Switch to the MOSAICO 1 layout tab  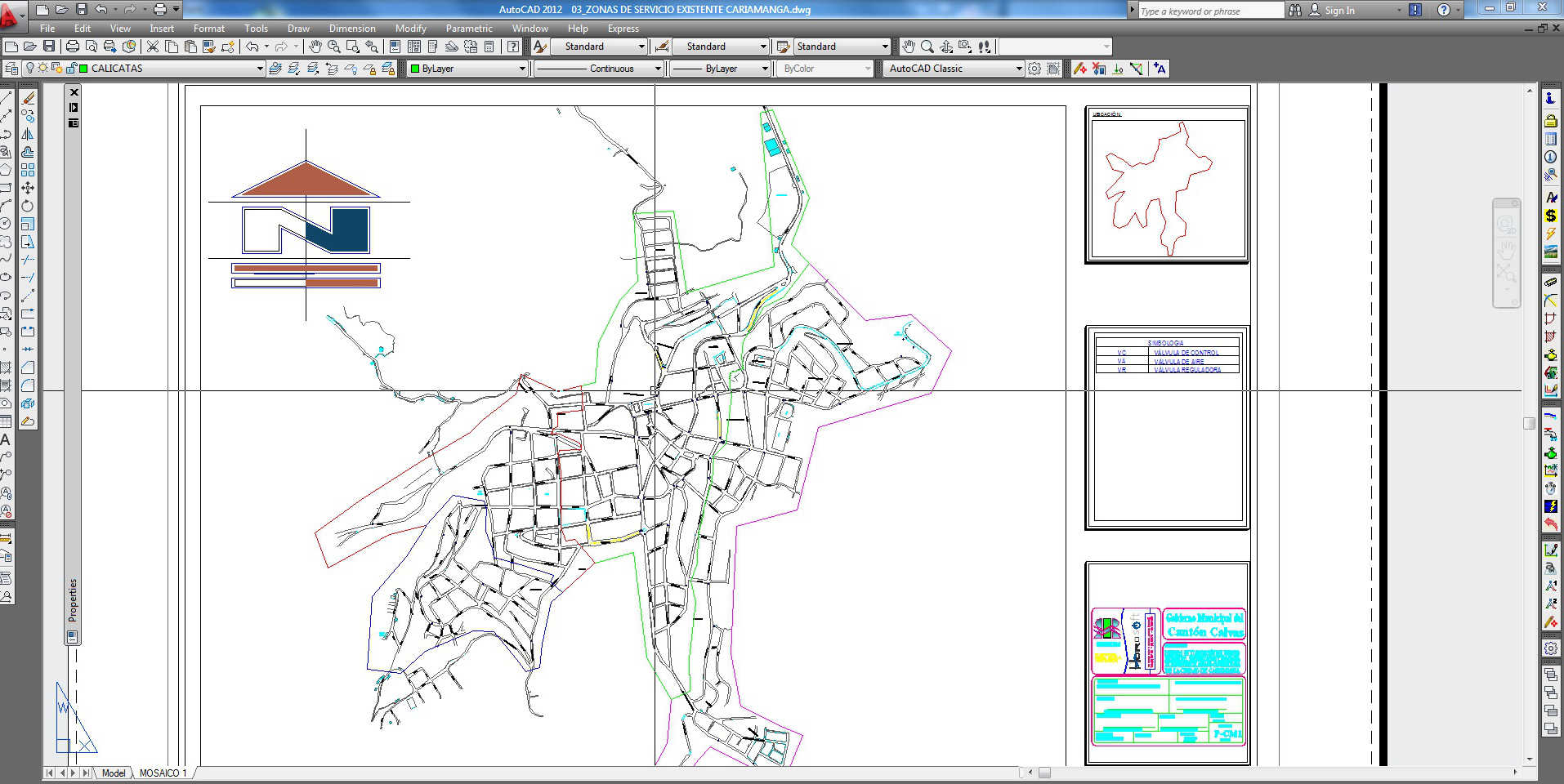pyautogui.click(x=163, y=773)
